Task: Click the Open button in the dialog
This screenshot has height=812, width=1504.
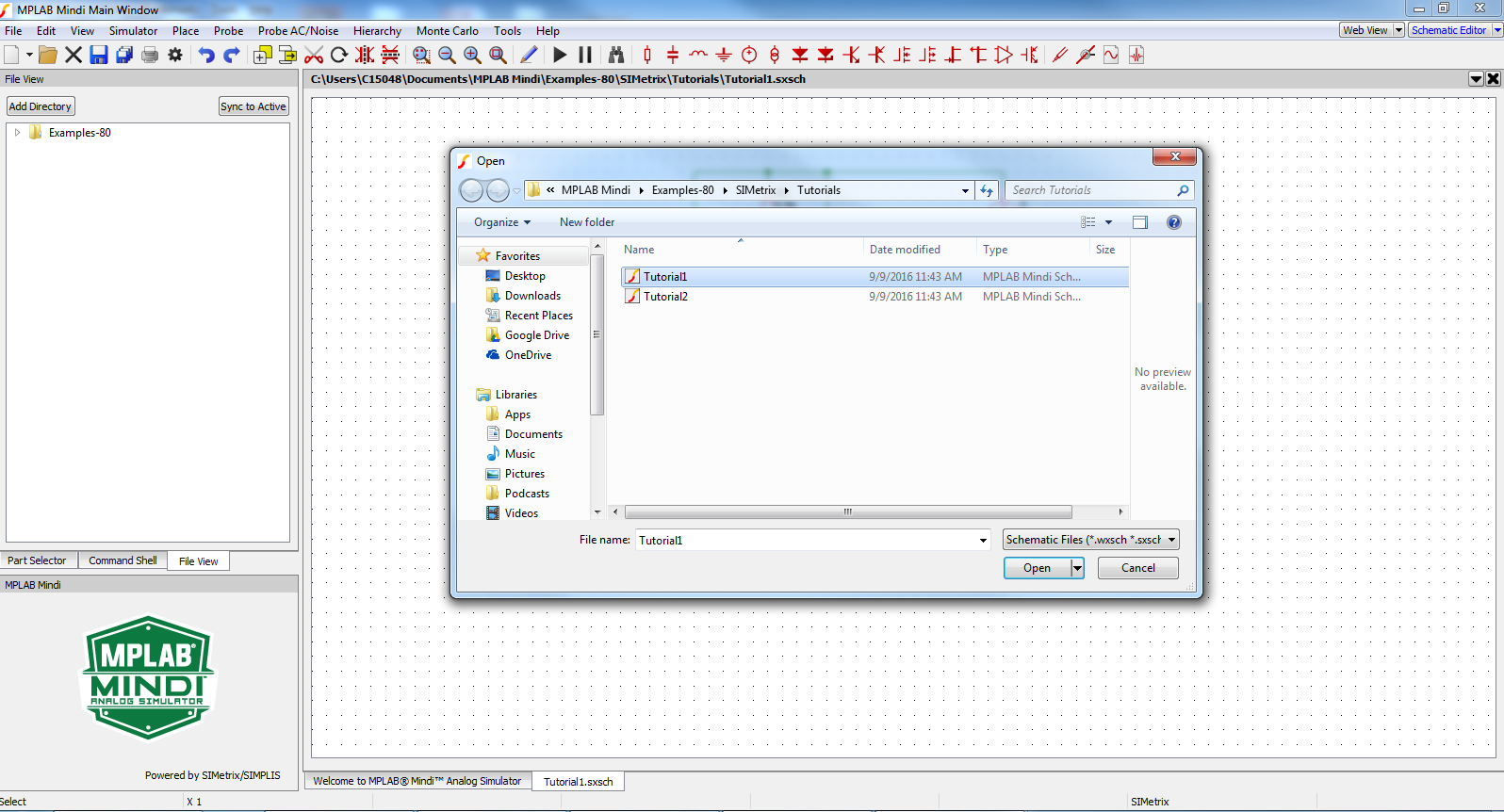Action: 1037,568
